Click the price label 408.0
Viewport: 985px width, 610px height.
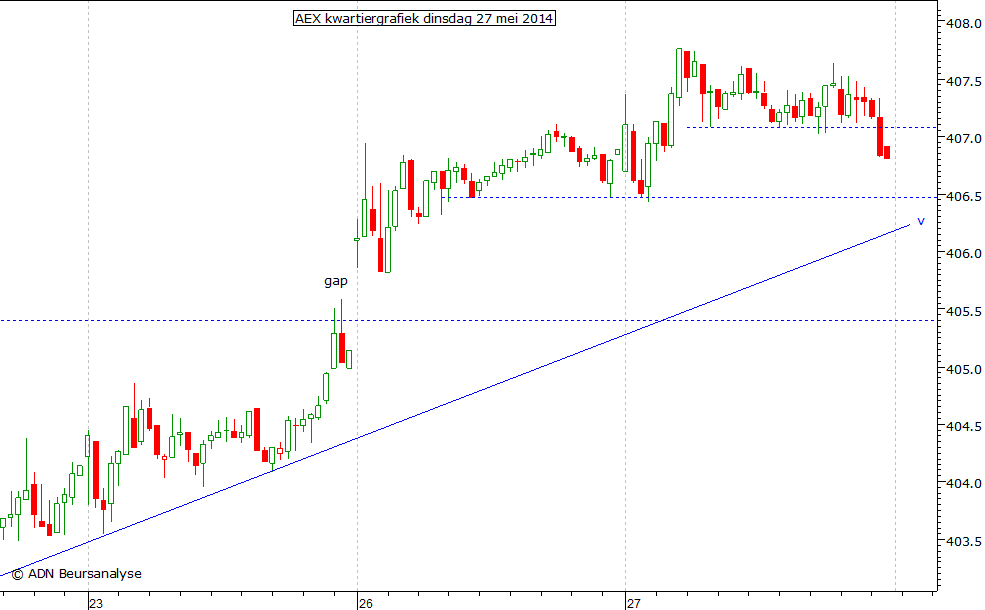coord(964,24)
